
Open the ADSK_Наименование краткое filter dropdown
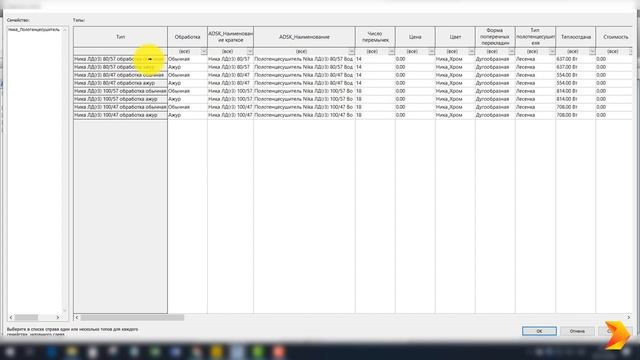[x=250, y=51]
